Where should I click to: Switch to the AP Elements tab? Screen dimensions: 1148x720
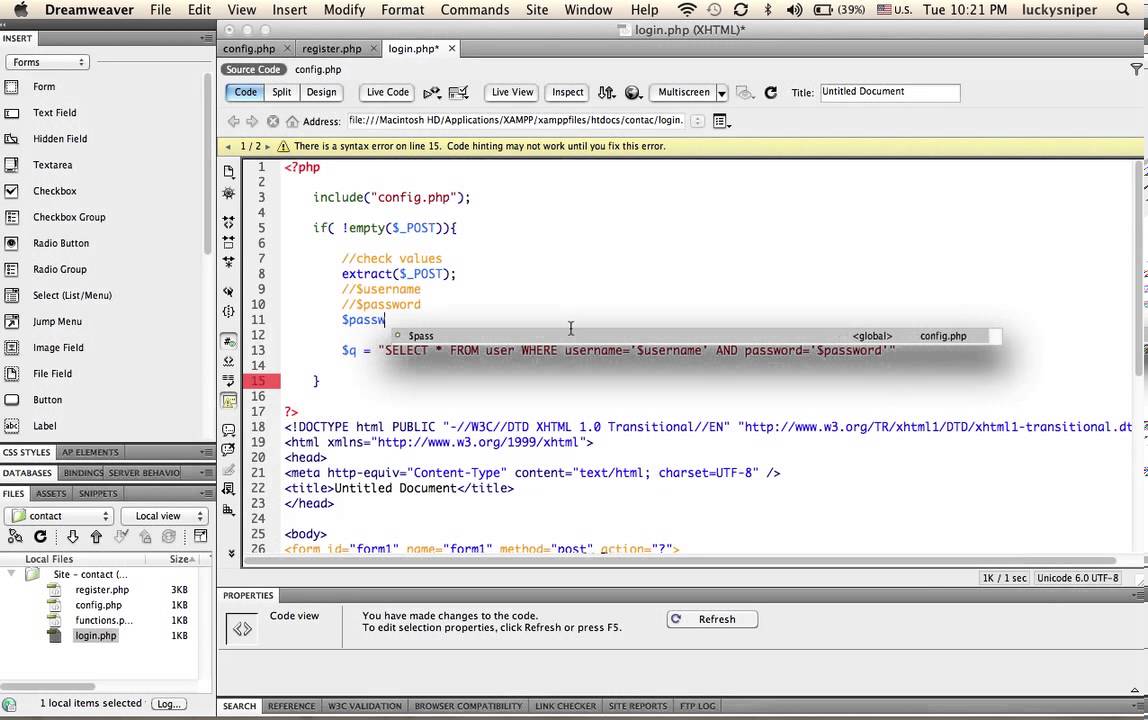click(90, 453)
